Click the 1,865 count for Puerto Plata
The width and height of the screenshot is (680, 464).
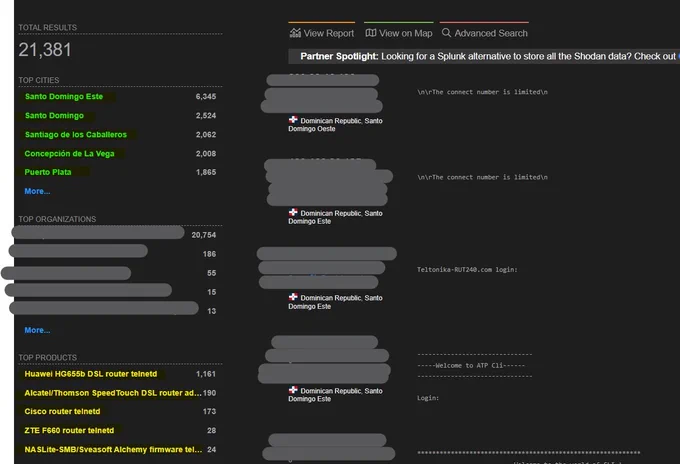[206, 172]
